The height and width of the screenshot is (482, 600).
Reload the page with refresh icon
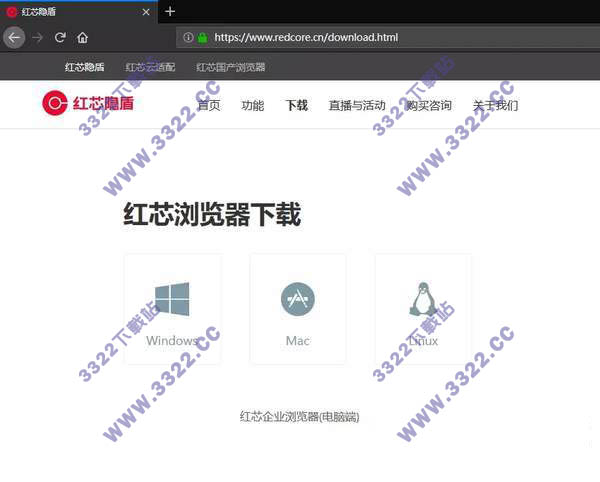pos(60,37)
